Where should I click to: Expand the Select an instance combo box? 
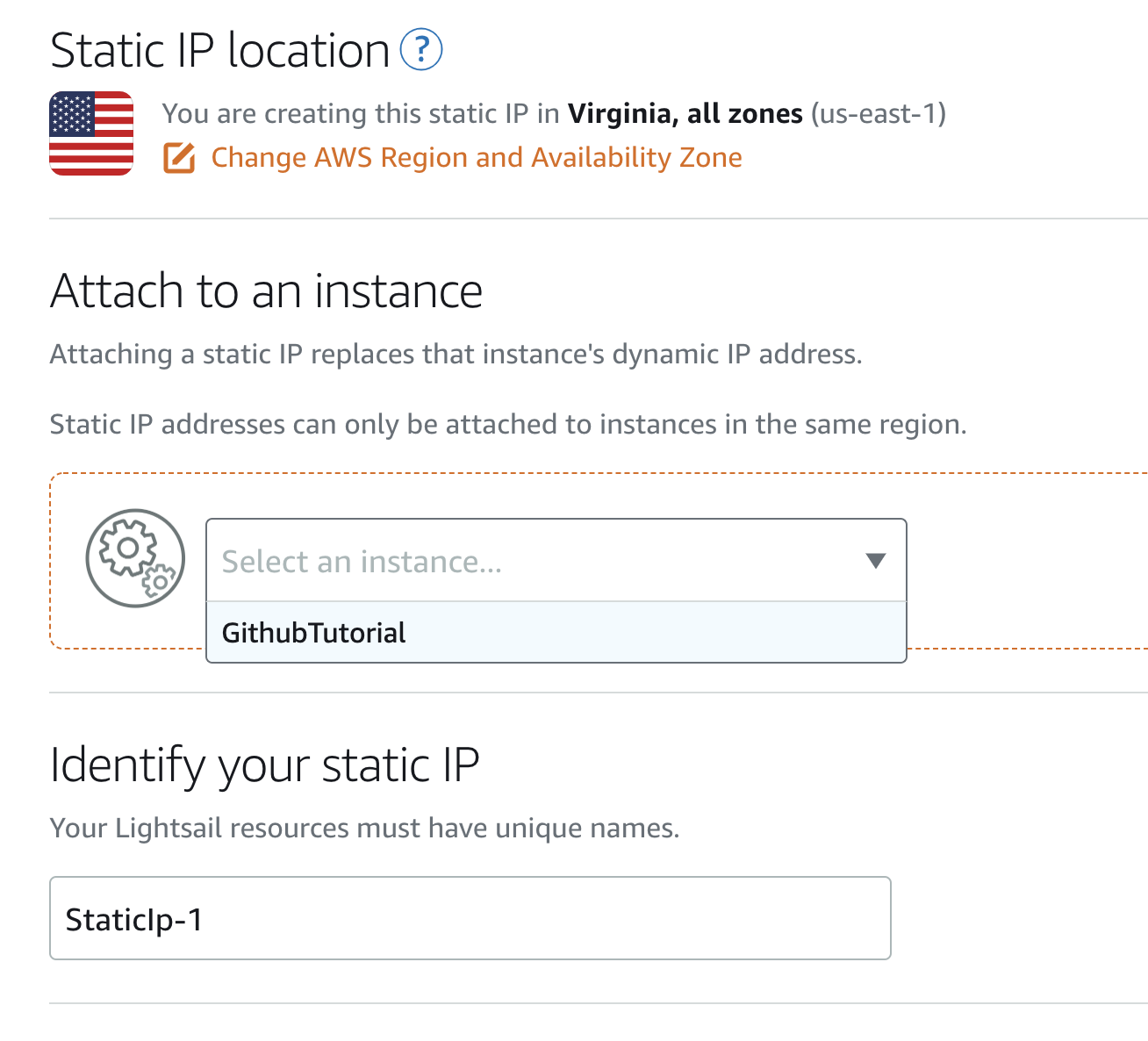click(x=556, y=561)
